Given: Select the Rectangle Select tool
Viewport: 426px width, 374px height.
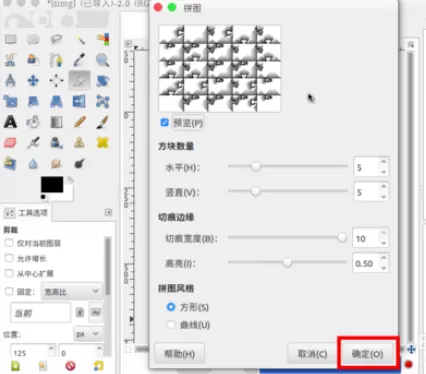Looking at the screenshot, I should 10,39.
